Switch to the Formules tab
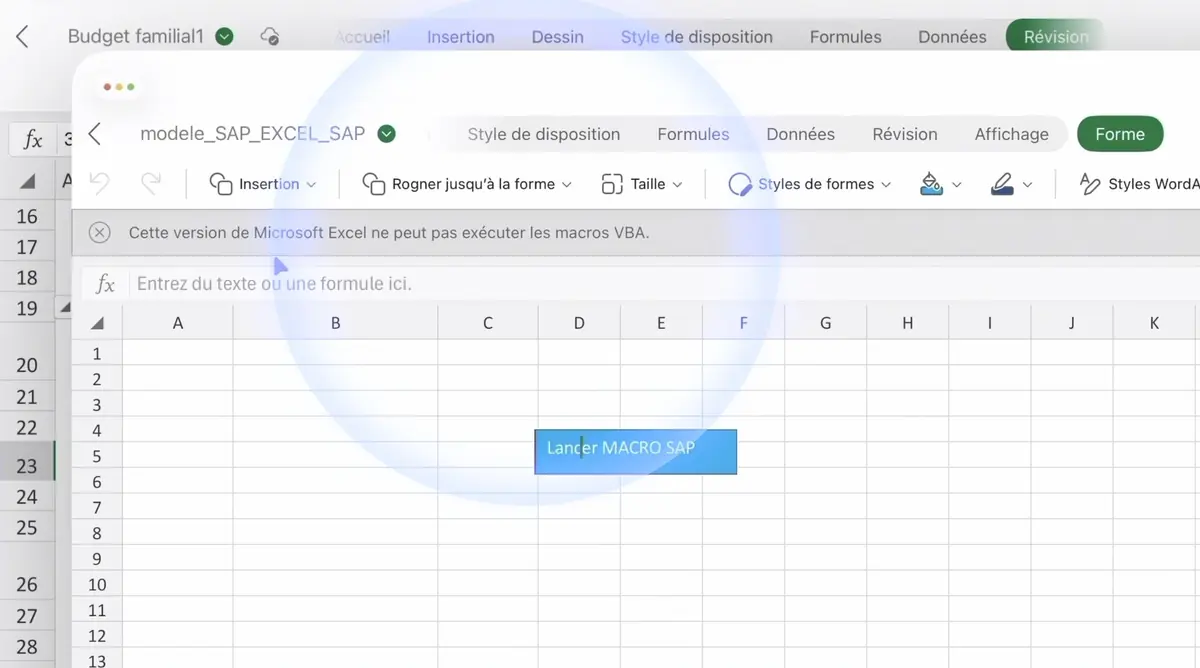 click(693, 134)
